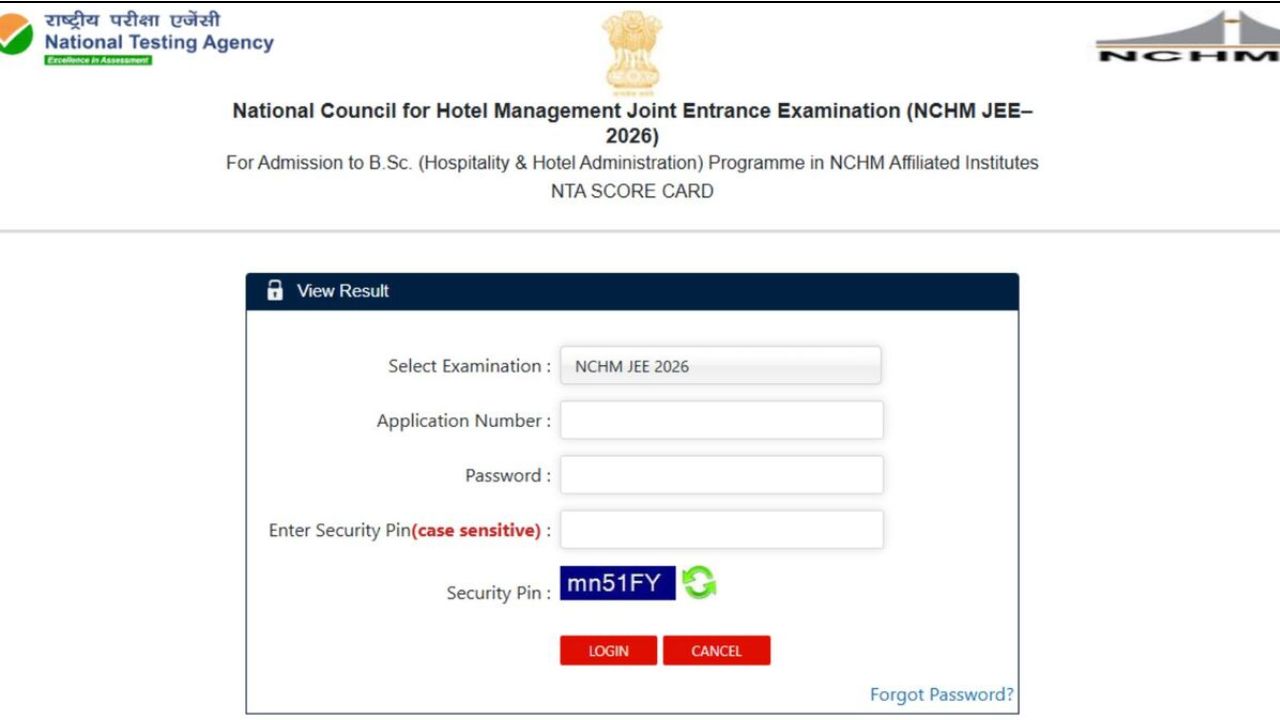This screenshot has height=720, width=1280.
Task: Open the Forgot Password link
Action: (x=942, y=694)
